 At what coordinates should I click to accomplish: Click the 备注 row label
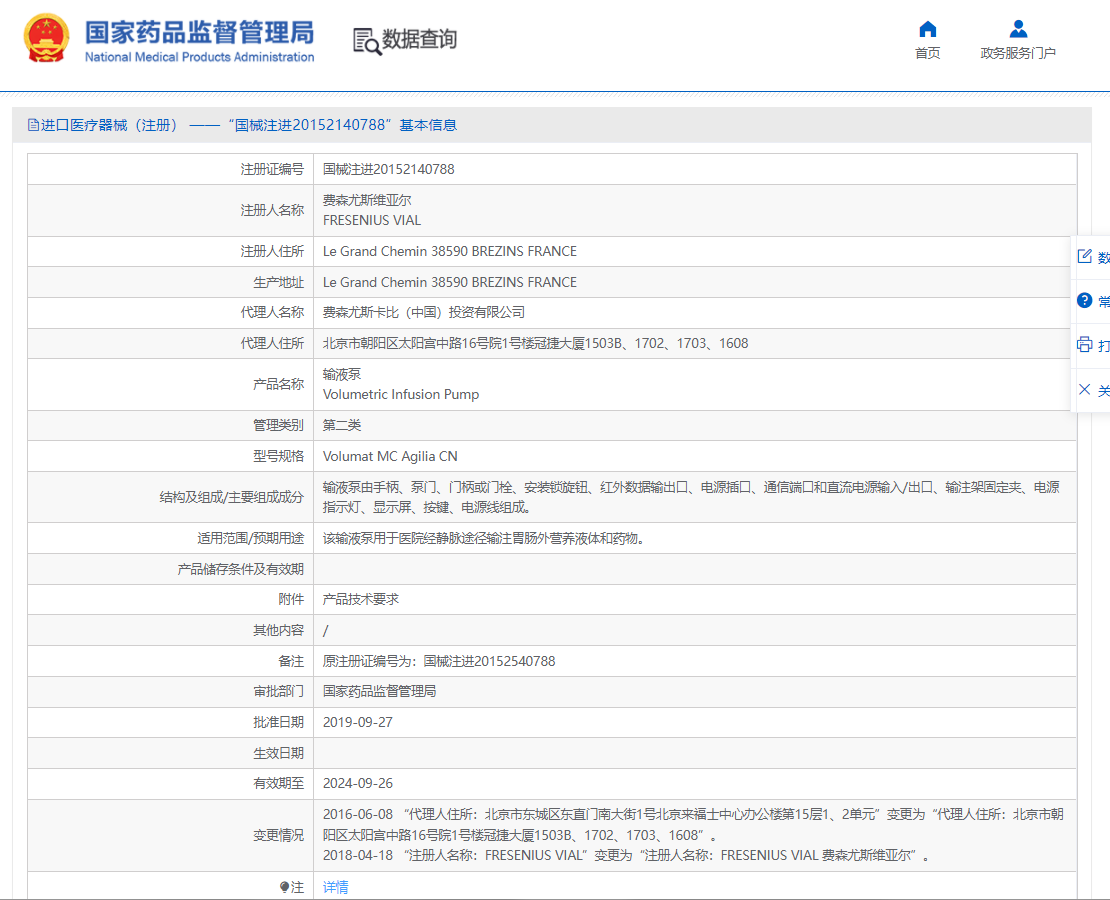[291, 661]
